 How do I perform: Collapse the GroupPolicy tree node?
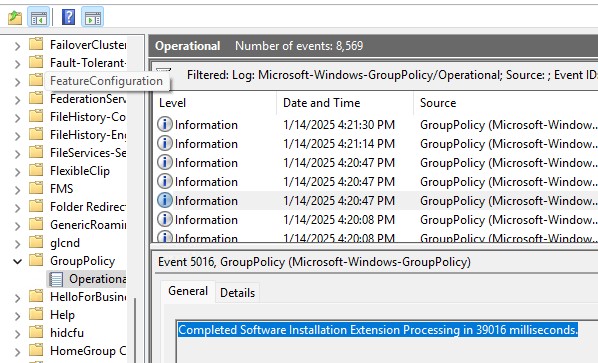point(17,261)
